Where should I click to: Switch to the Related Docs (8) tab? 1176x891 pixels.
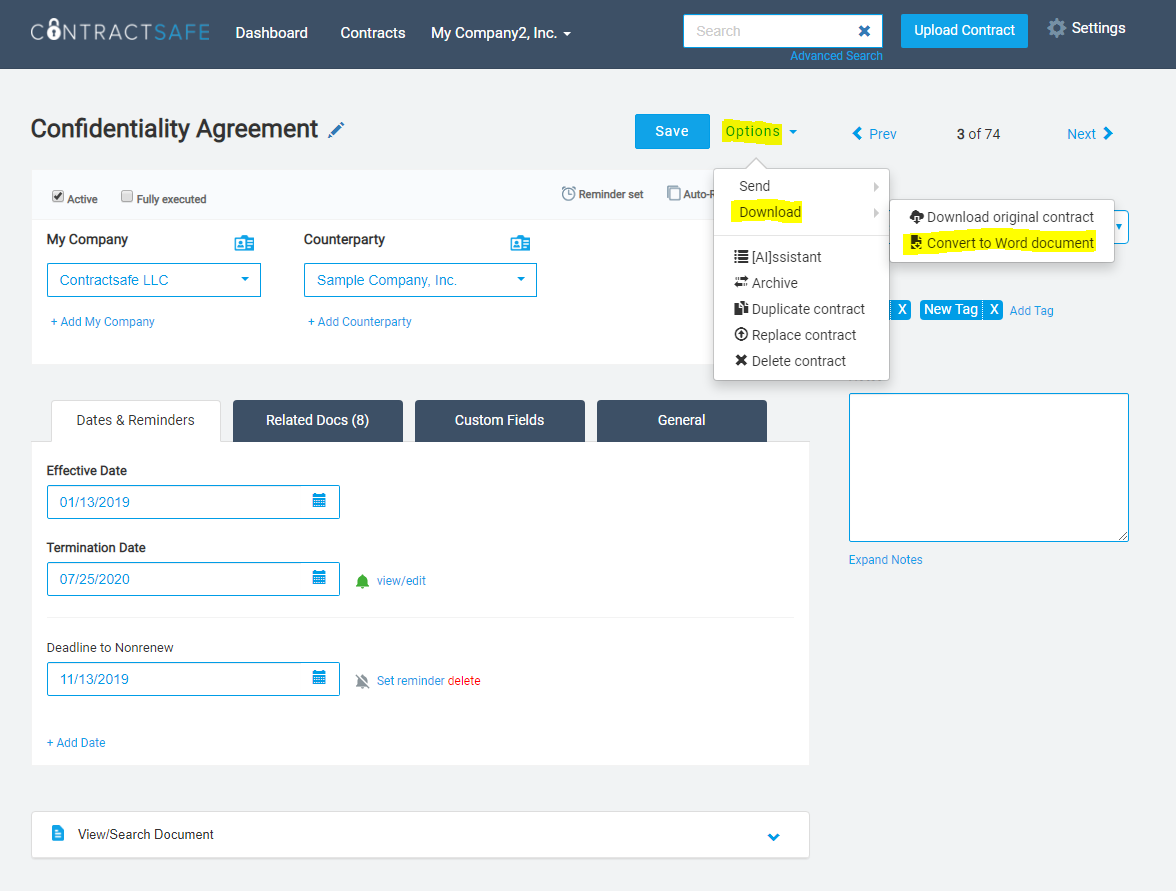click(317, 421)
